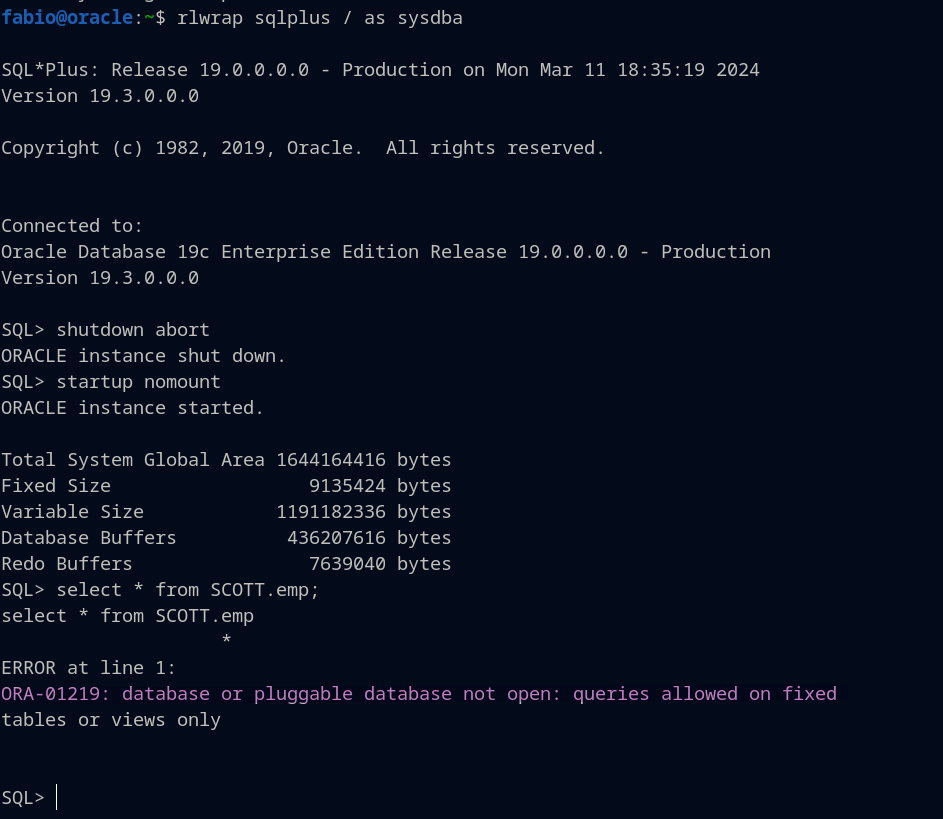The width and height of the screenshot is (943, 819).
Task: Click 'ERROR at line 1:' text
Action: click(x=88, y=668)
